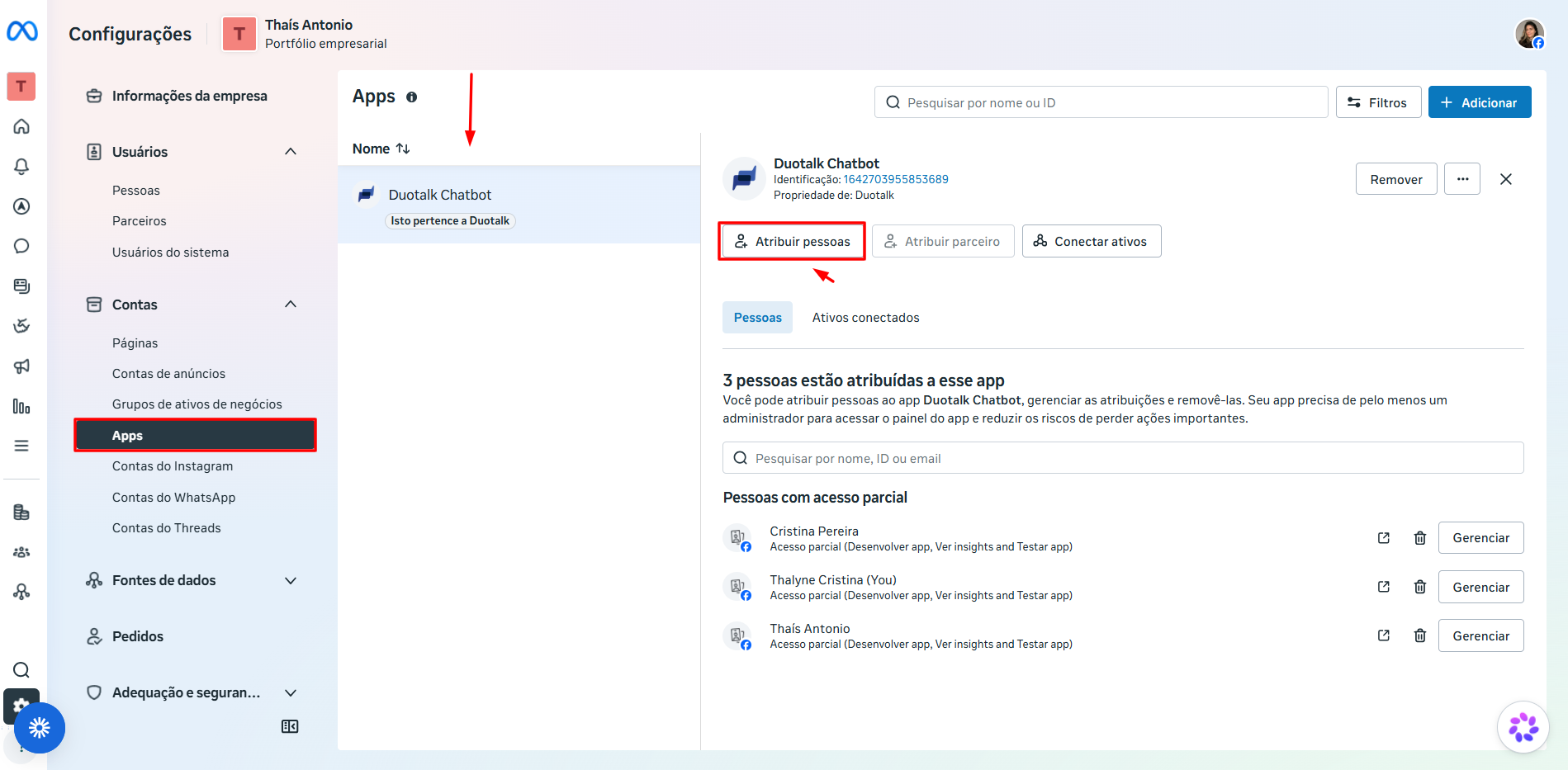Open Contas do WhatsApp
This screenshot has height=770, width=1568.
click(x=174, y=498)
